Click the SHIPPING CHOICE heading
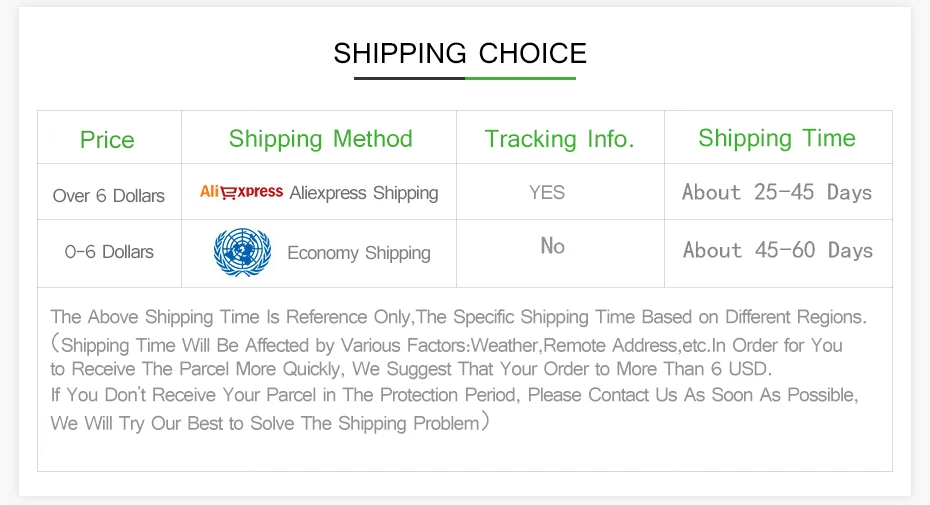930x505 pixels. click(x=460, y=53)
